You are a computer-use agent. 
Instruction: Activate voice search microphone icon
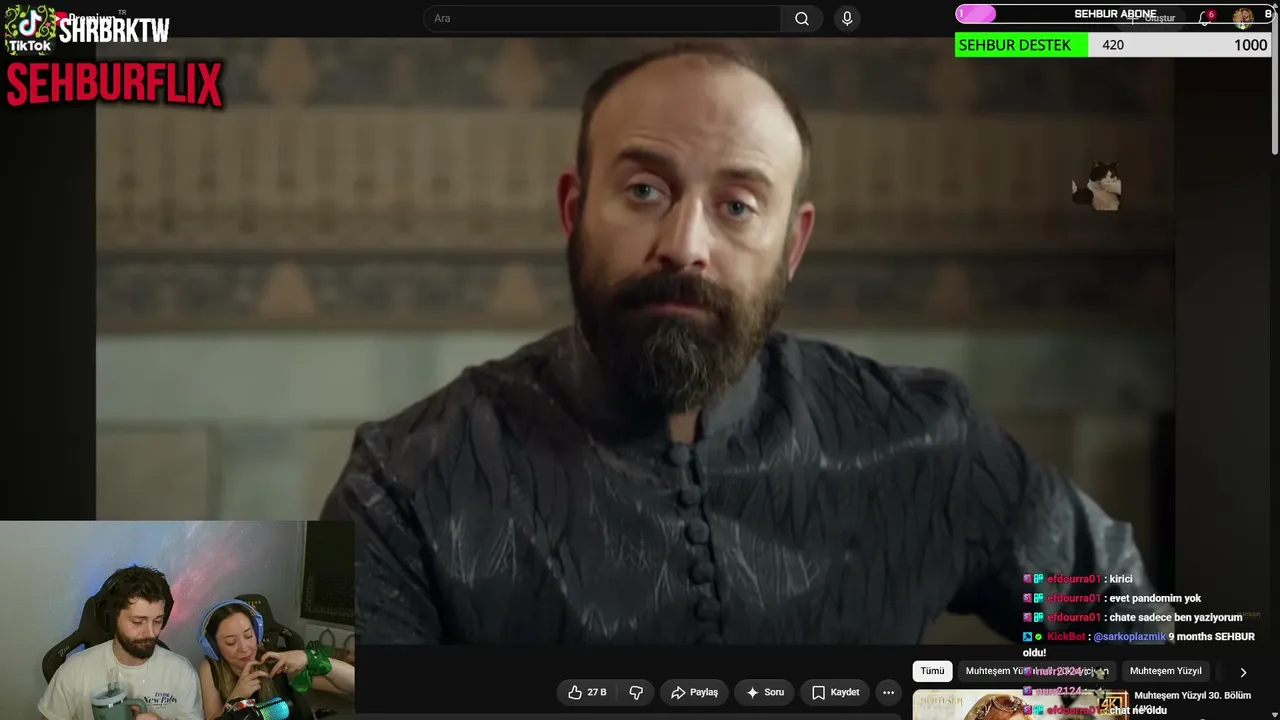point(847,18)
